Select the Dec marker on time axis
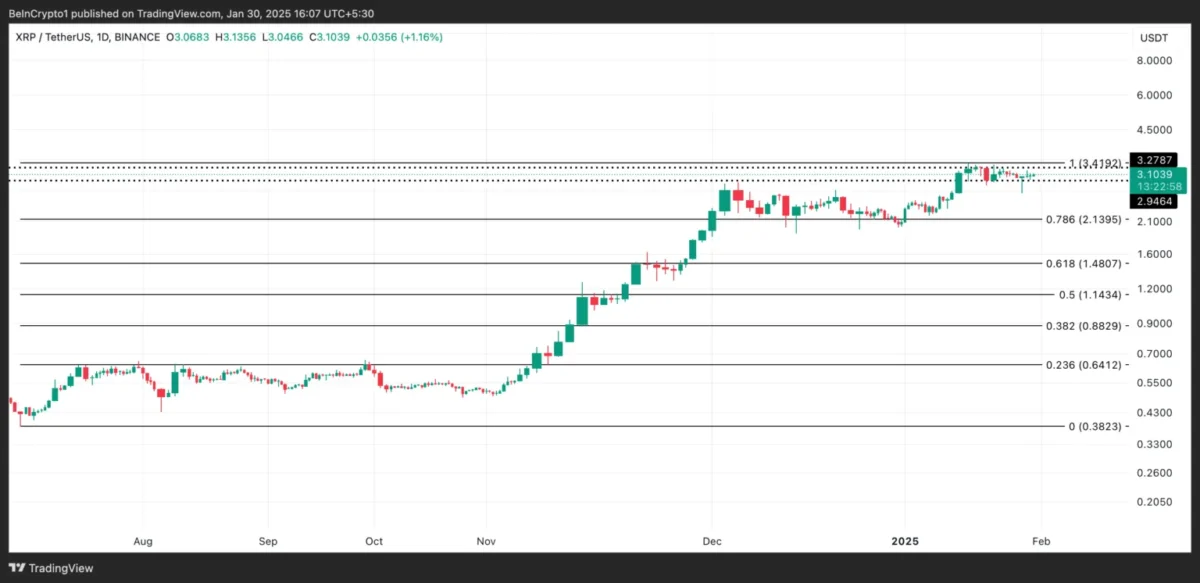Image resolution: width=1200 pixels, height=583 pixels. [x=711, y=540]
